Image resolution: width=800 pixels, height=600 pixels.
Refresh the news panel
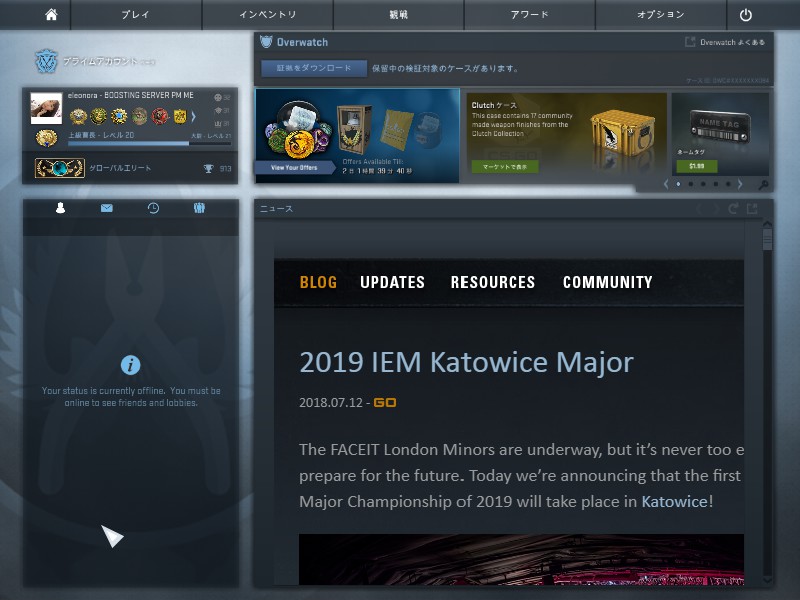click(733, 208)
